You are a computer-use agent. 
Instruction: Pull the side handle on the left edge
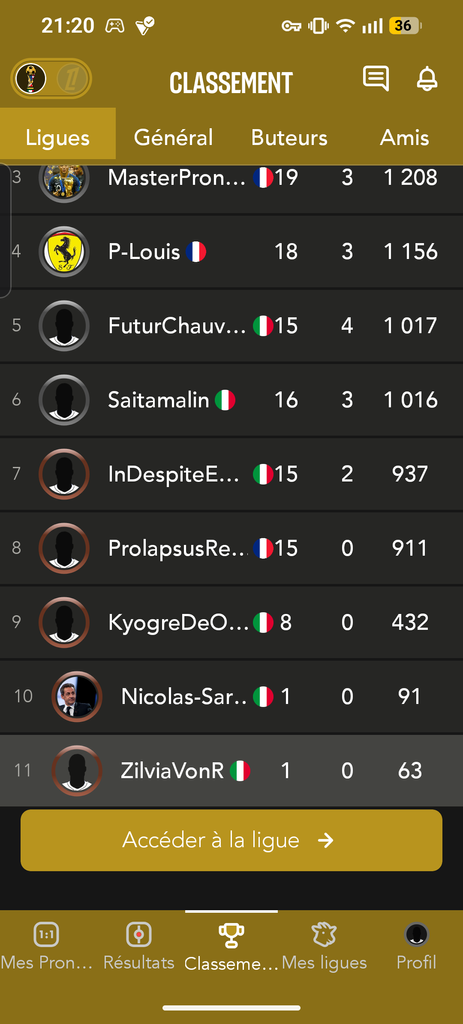tap(5, 230)
